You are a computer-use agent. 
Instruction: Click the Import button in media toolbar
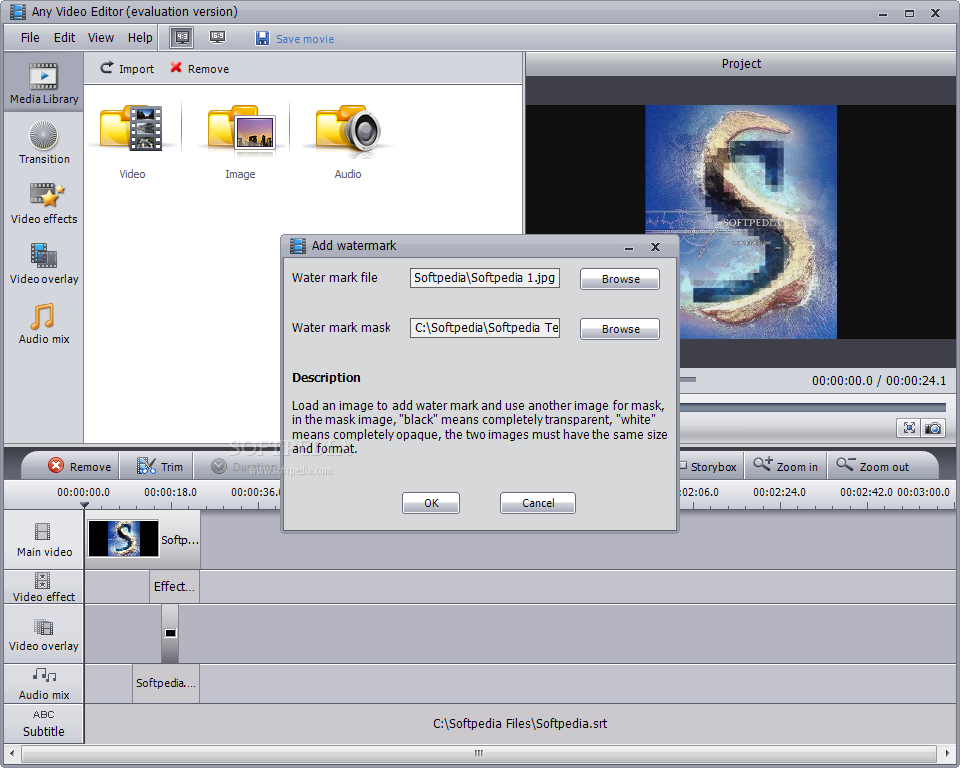click(127, 69)
